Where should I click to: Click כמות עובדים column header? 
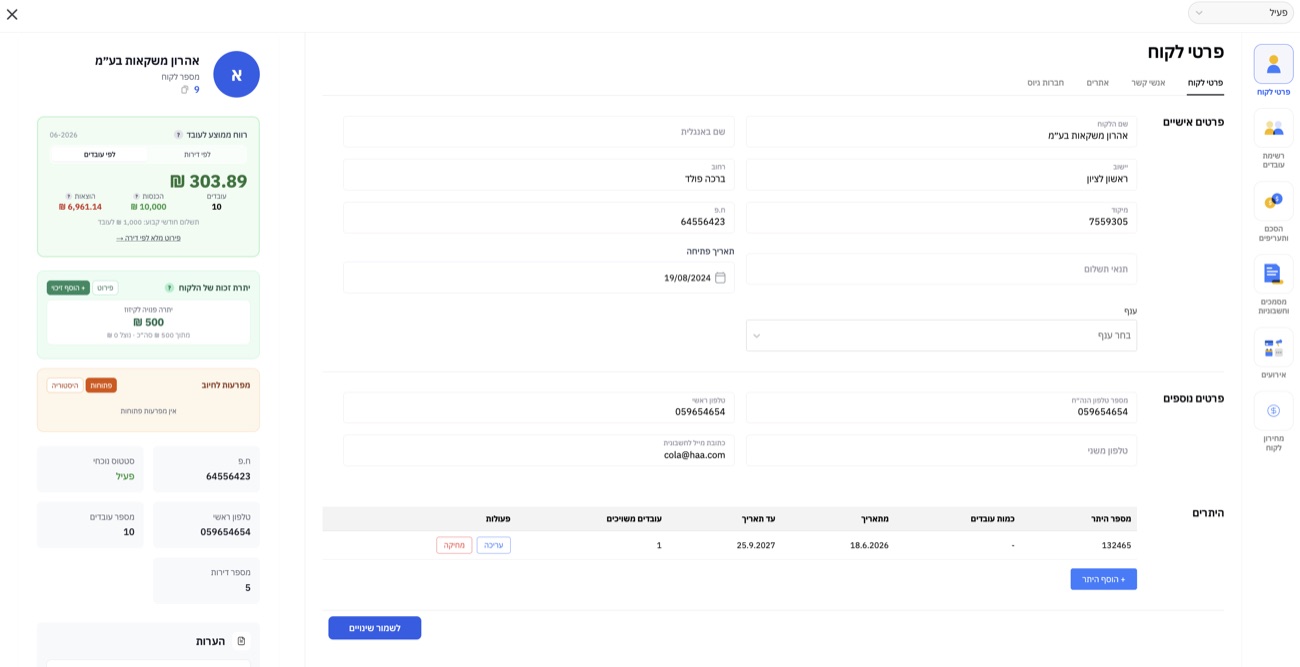point(992,519)
